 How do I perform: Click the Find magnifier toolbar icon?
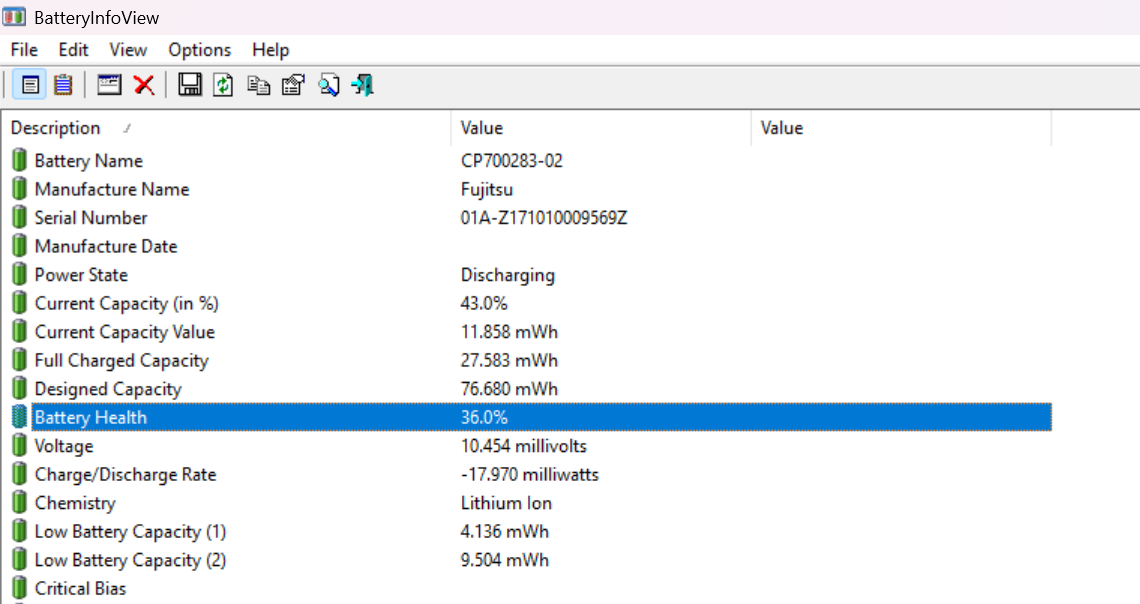tap(329, 85)
